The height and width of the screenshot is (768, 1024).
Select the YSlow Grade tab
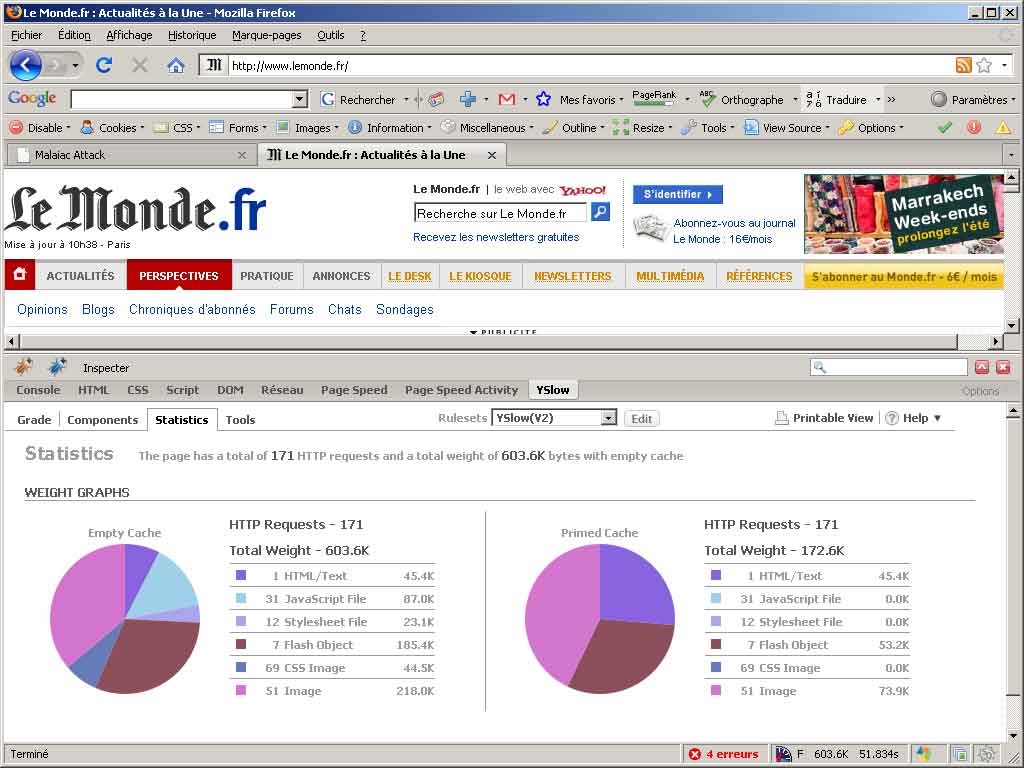pyautogui.click(x=34, y=419)
